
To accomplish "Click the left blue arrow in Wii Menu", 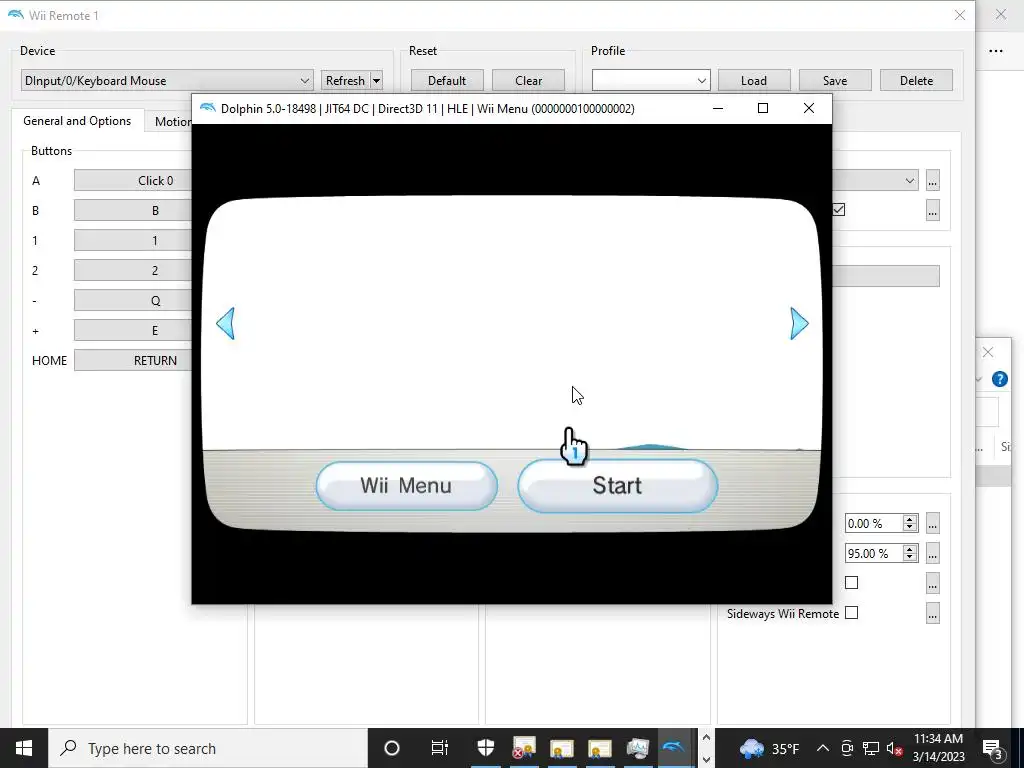I will [226, 323].
